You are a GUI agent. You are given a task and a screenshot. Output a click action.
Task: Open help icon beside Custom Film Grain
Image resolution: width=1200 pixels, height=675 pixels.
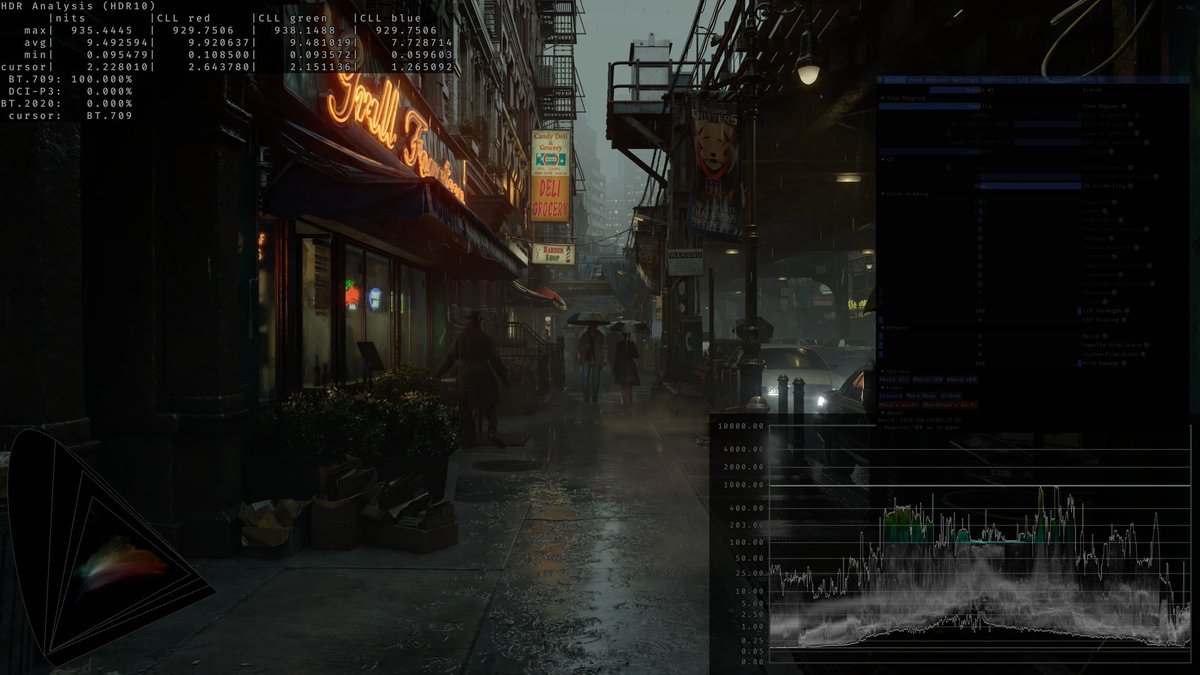(x=1143, y=354)
